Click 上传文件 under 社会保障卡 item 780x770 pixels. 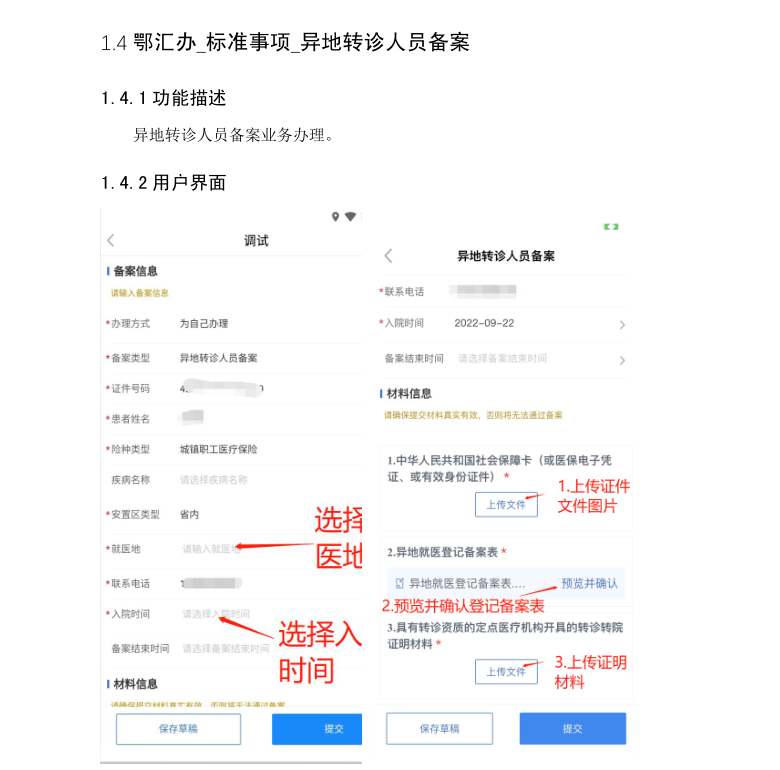(x=506, y=504)
